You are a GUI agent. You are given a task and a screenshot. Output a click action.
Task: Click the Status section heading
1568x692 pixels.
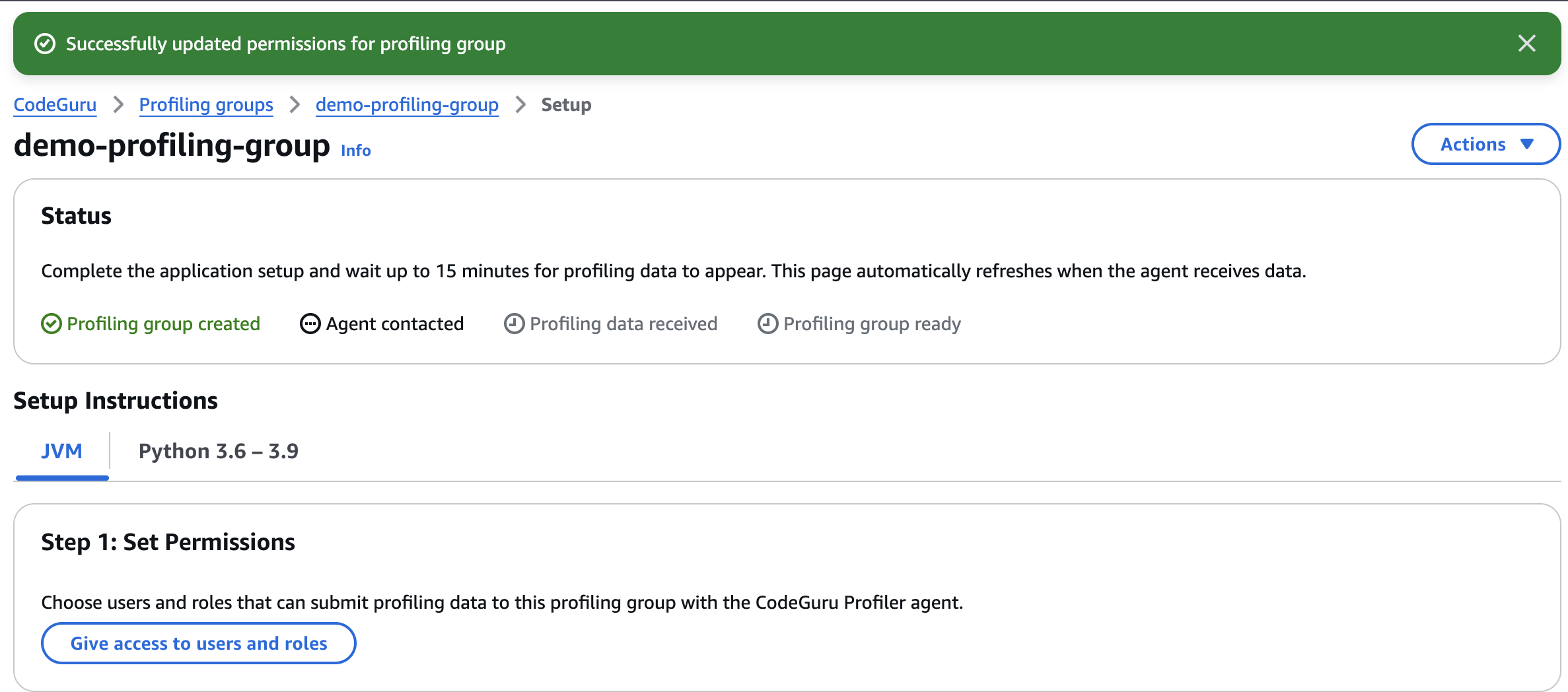(x=76, y=216)
